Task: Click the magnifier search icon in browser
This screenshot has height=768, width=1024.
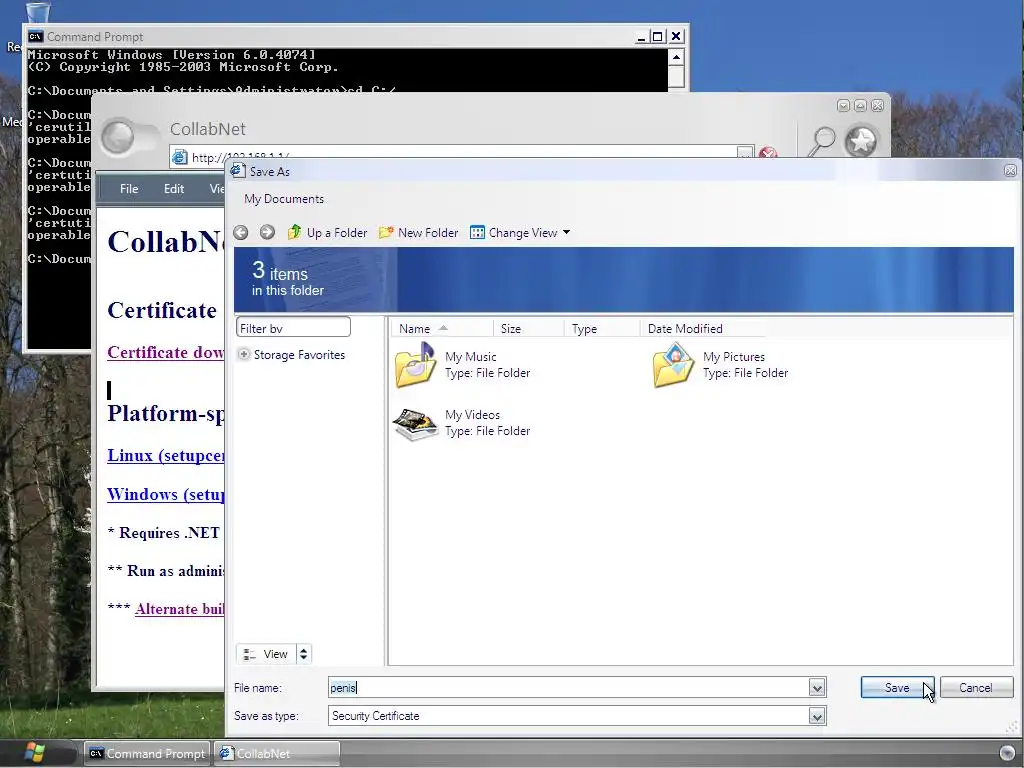Action: pos(822,141)
